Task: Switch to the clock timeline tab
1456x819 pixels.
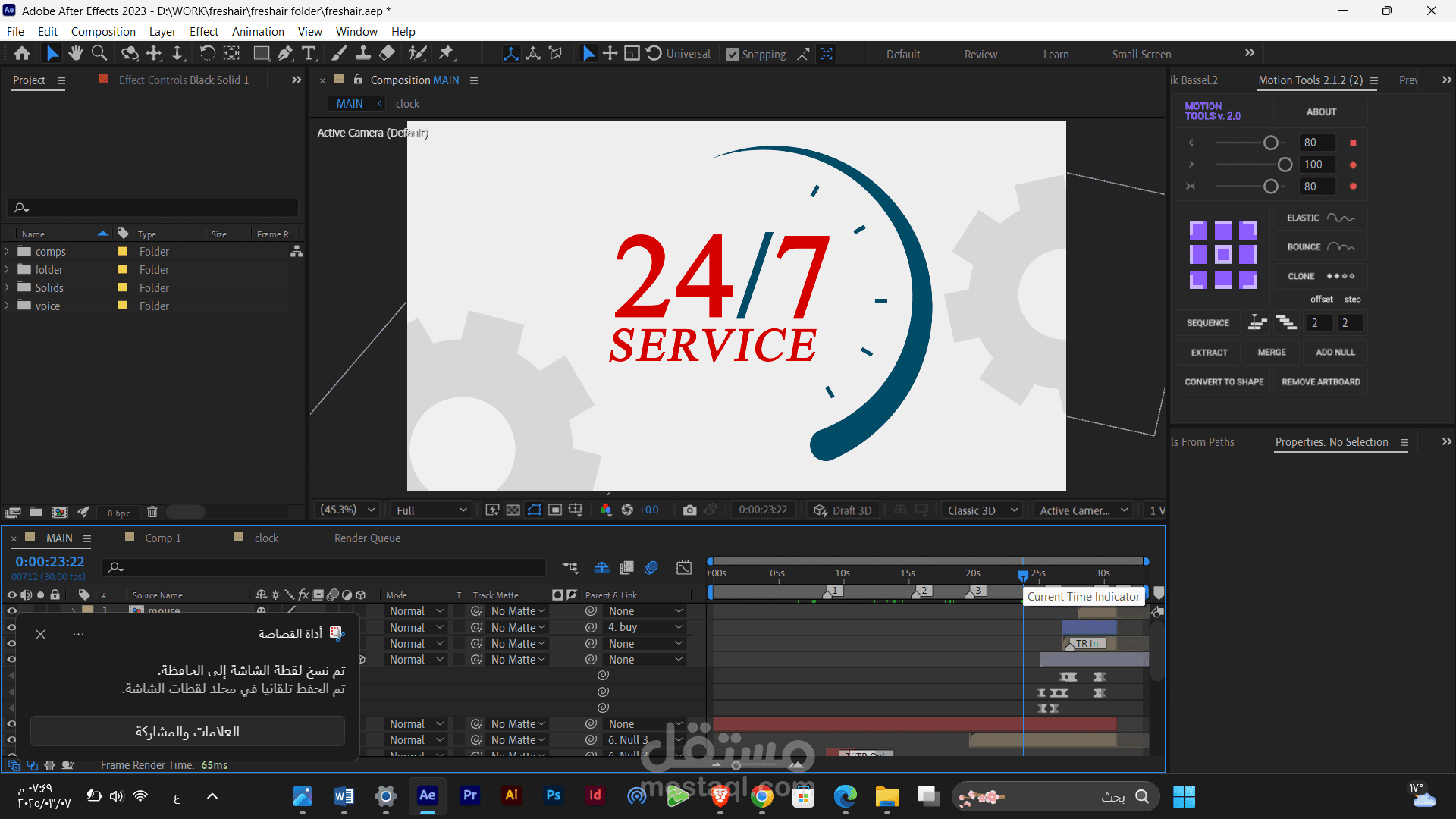Action: click(266, 538)
